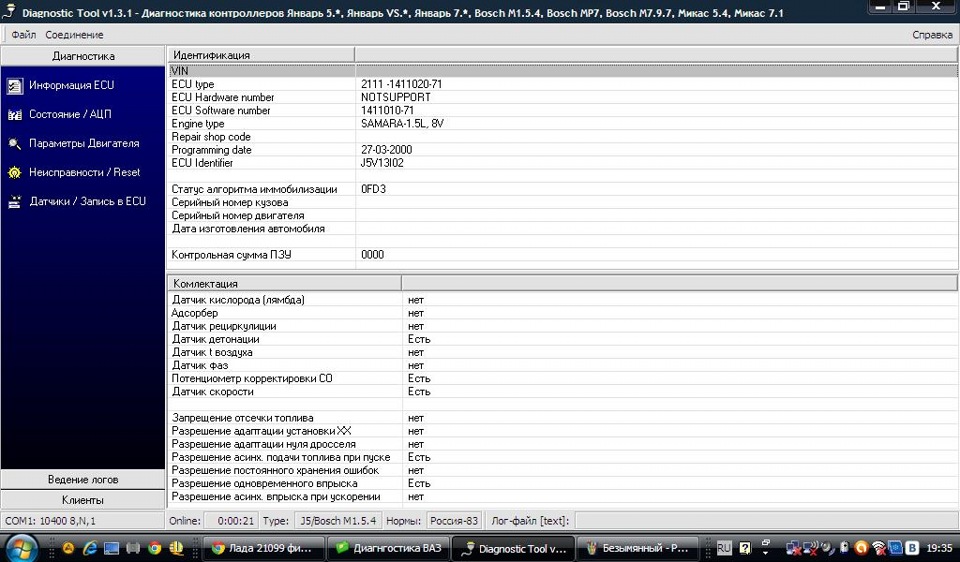Select the Датчик детонации row
The width and height of the screenshot is (960, 562).
[x=563, y=339]
